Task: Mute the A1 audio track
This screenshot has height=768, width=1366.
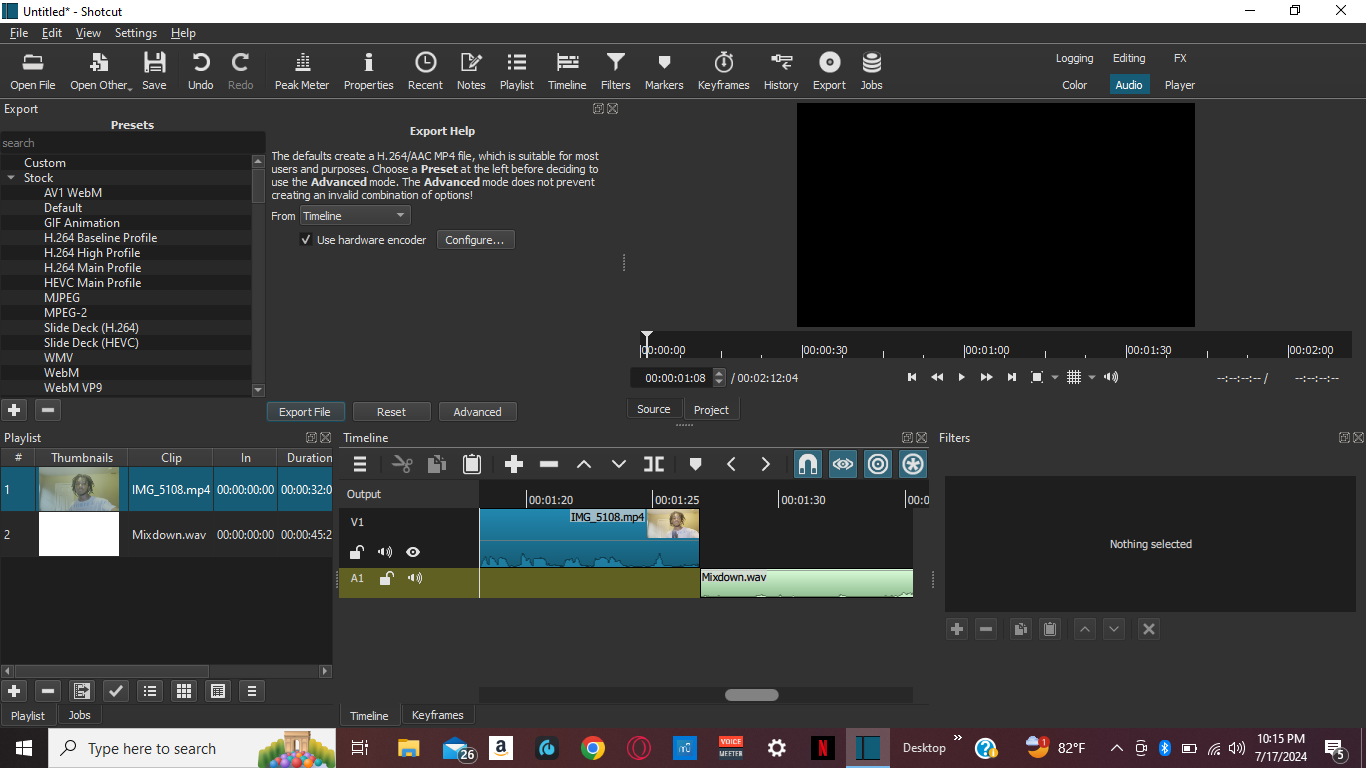Action: click(x=415, y=578)
